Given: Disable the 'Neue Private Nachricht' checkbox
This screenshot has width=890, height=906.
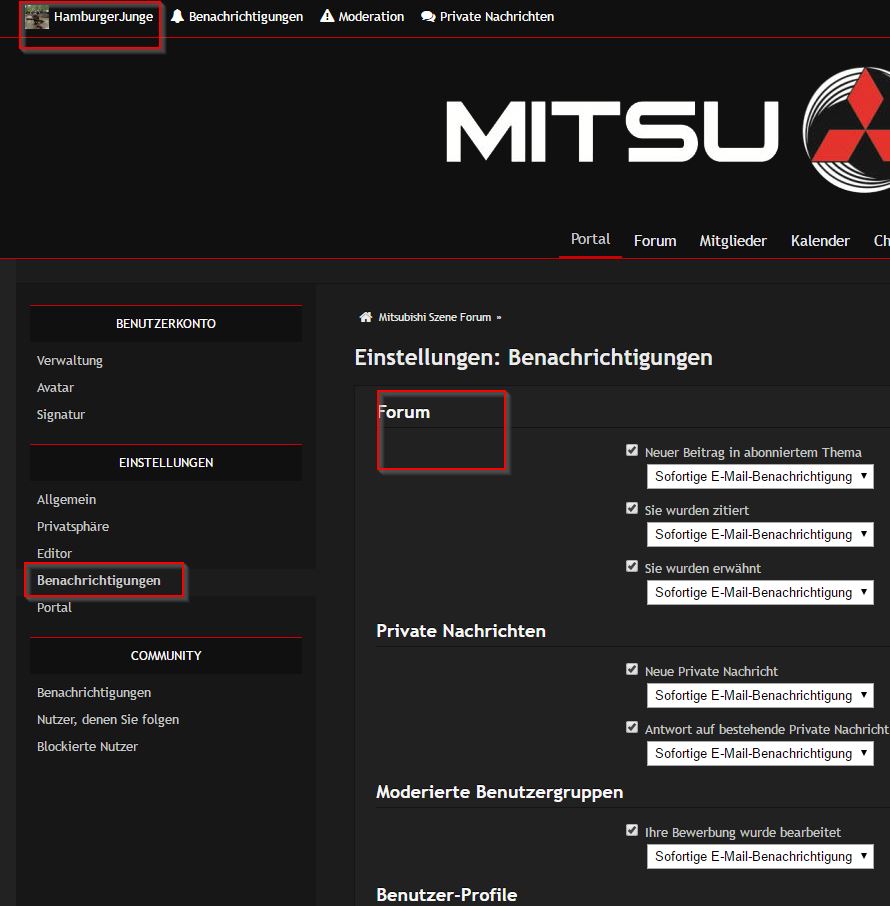Looking at the screenshot, I should (x=632, y=670).
